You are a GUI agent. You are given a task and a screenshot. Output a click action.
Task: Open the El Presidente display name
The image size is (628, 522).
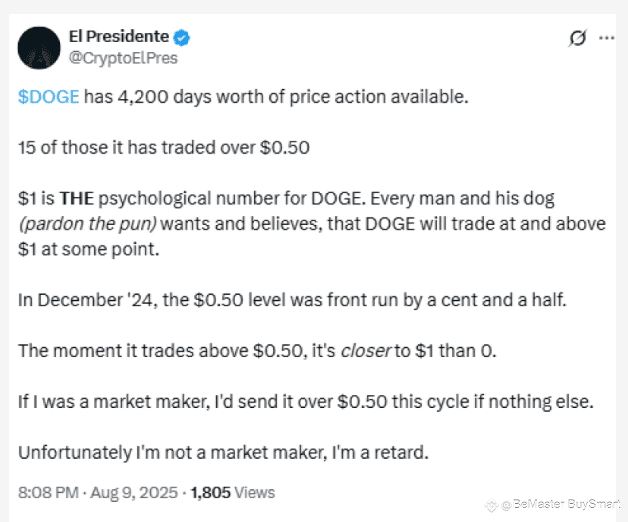tap(119, 37)
